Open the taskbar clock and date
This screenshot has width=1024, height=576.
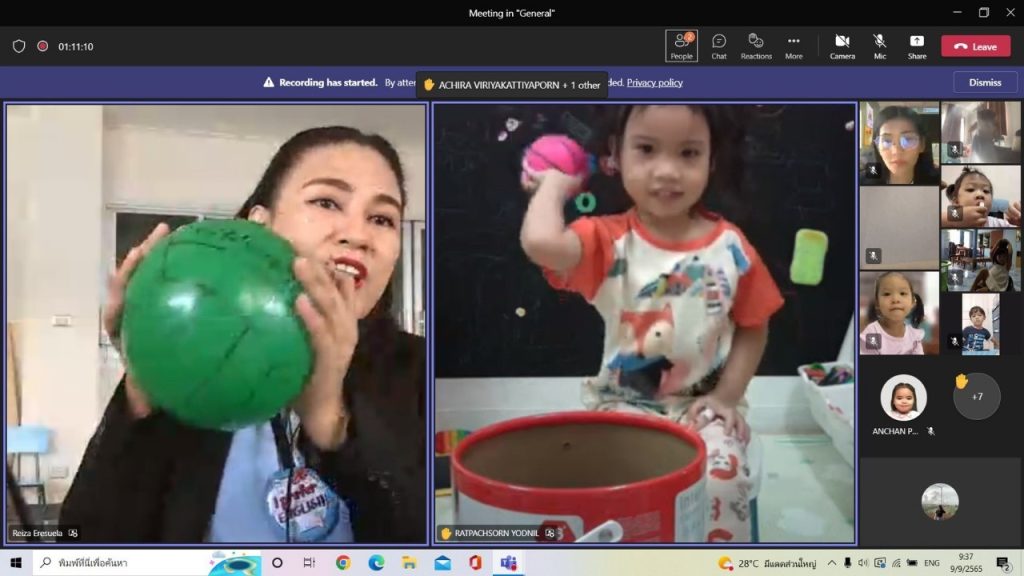pyautogui.click(x=966, y=562)
